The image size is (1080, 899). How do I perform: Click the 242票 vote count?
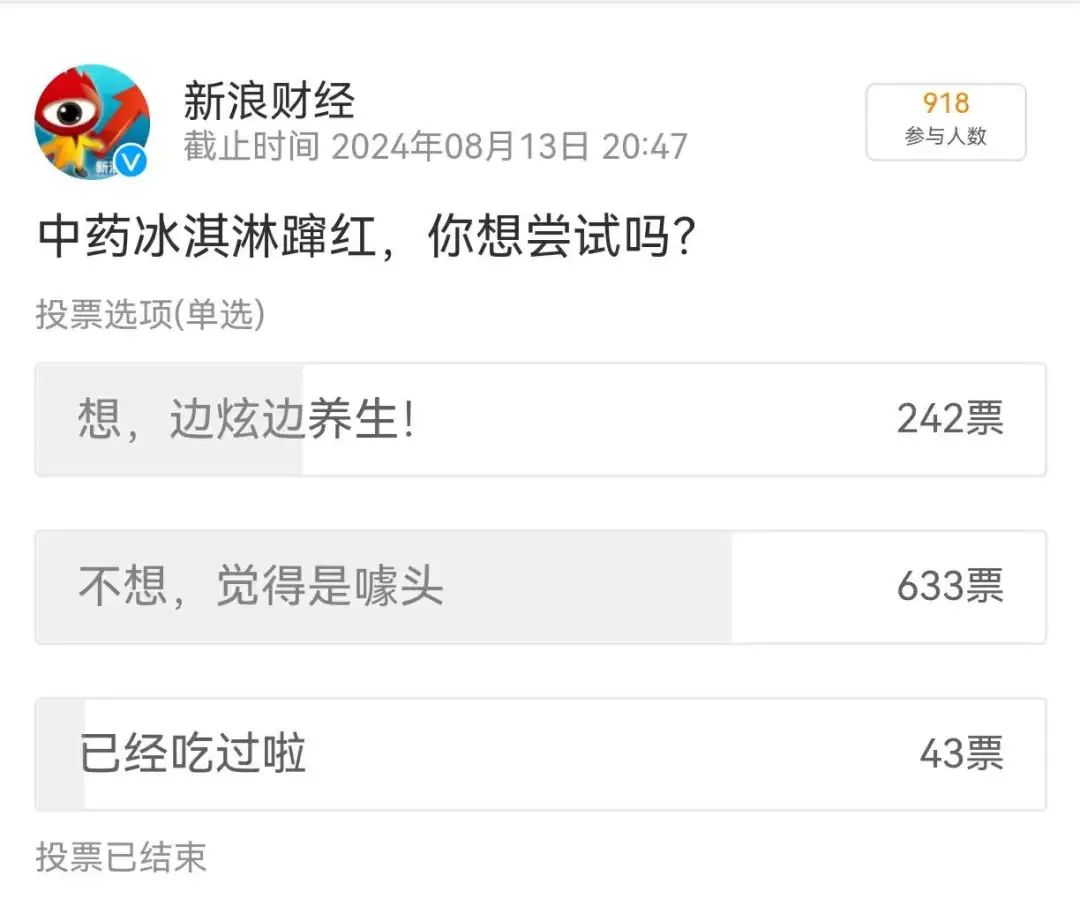click(950, 418)
